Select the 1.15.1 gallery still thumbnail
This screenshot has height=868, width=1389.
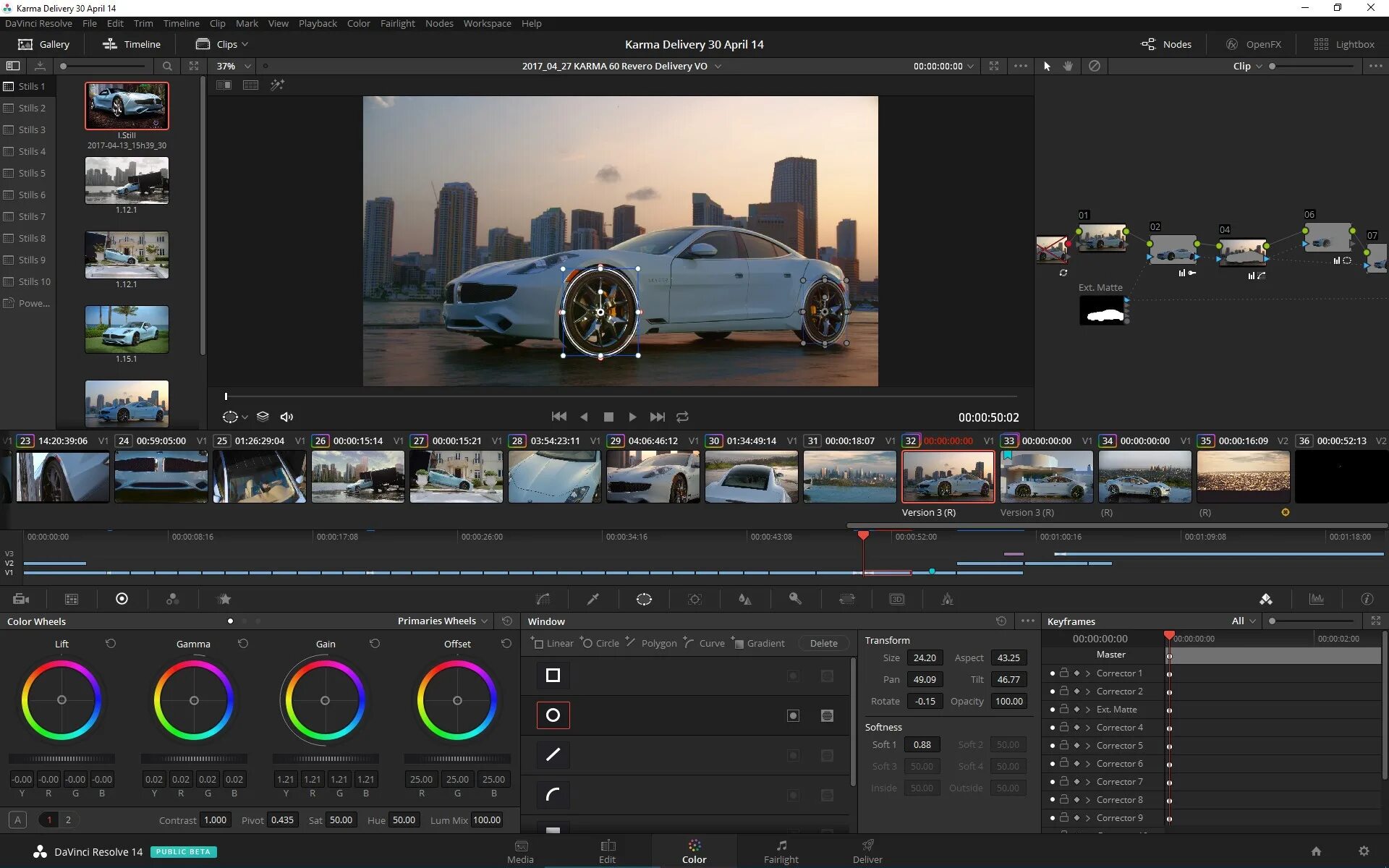(x=127, y=329)
